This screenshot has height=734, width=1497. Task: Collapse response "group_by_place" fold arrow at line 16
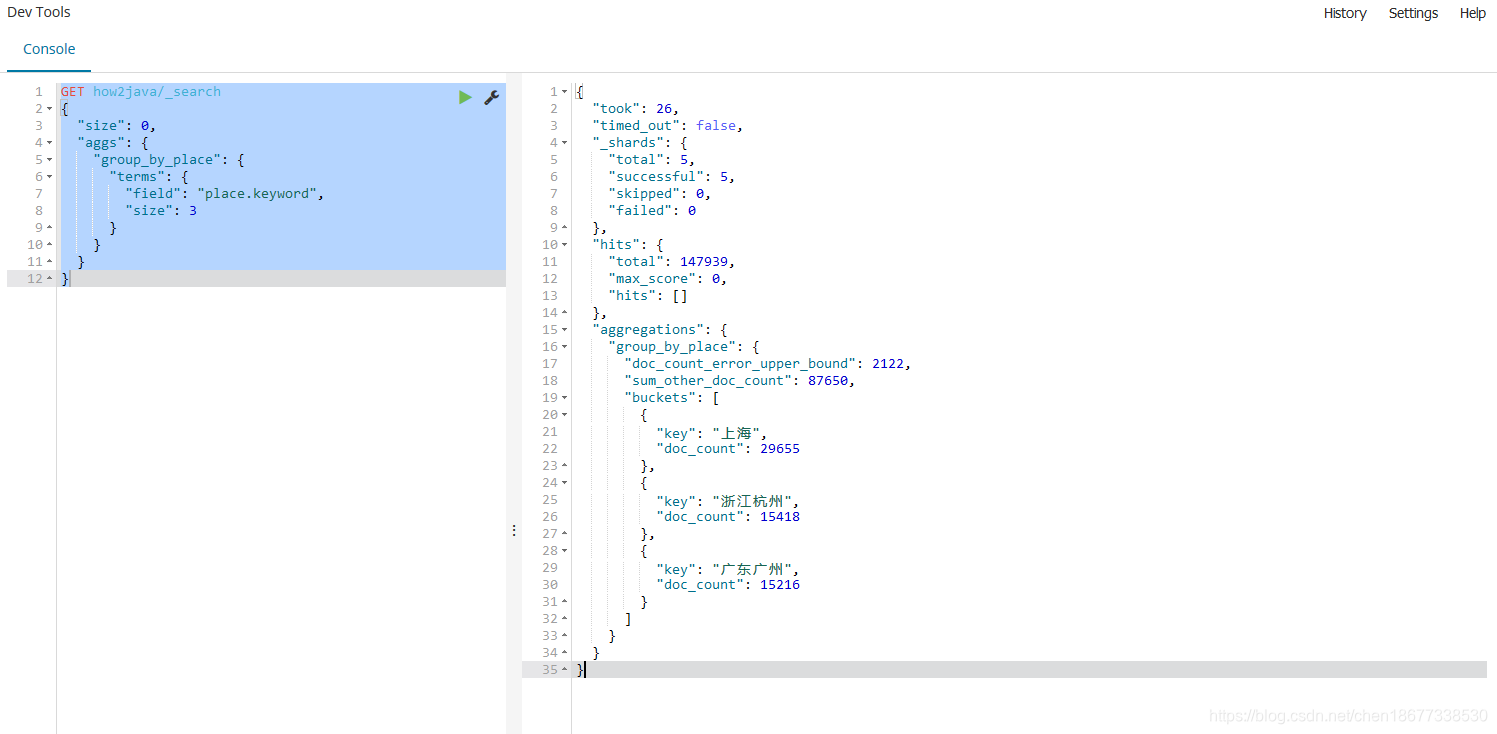click(x=565, y=347)
